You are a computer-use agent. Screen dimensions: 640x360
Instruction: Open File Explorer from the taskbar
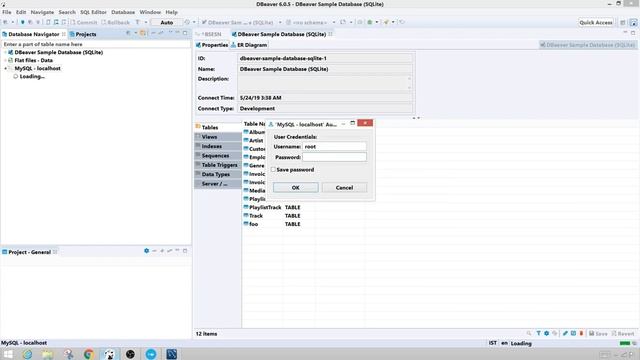pos(47,354)
